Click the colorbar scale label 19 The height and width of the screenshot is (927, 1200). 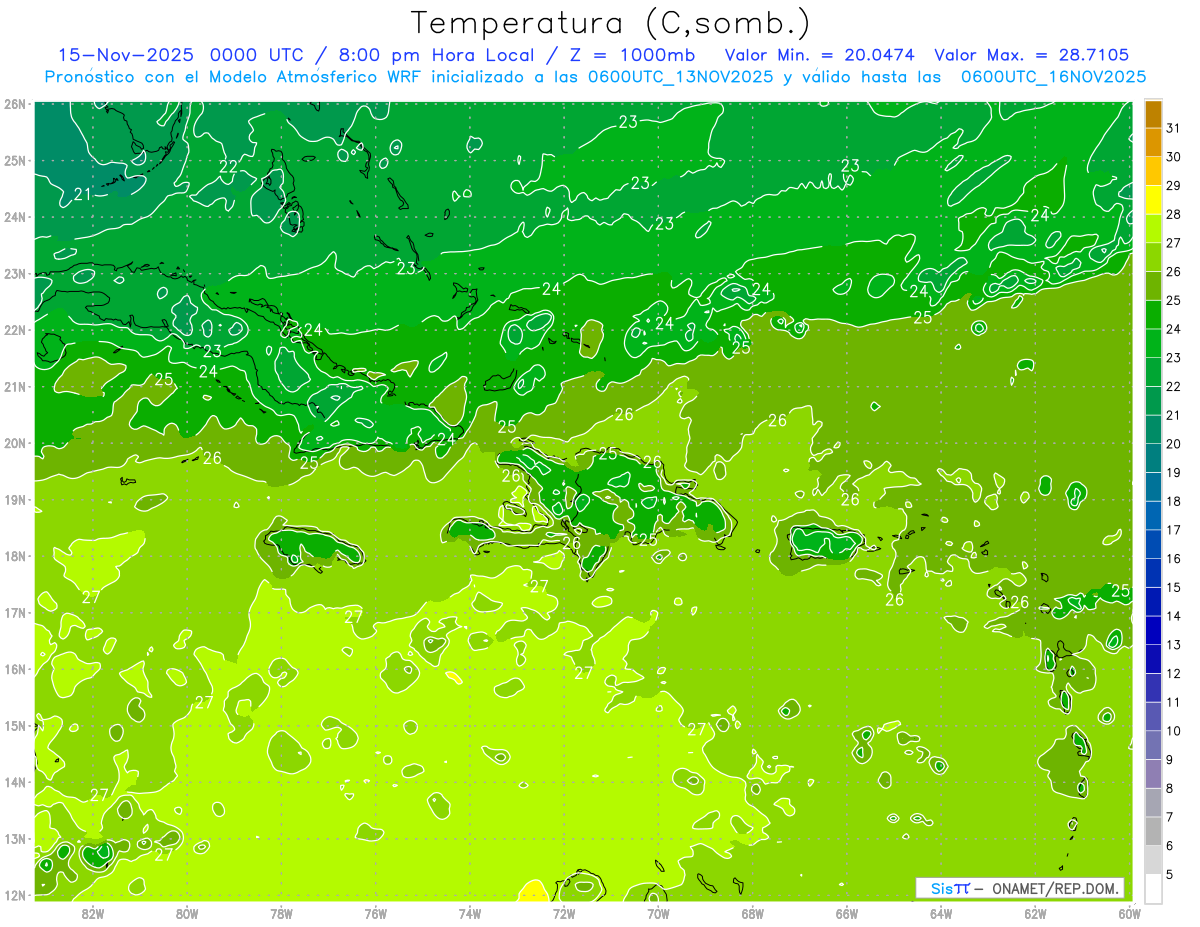[x=1173, y=472]
